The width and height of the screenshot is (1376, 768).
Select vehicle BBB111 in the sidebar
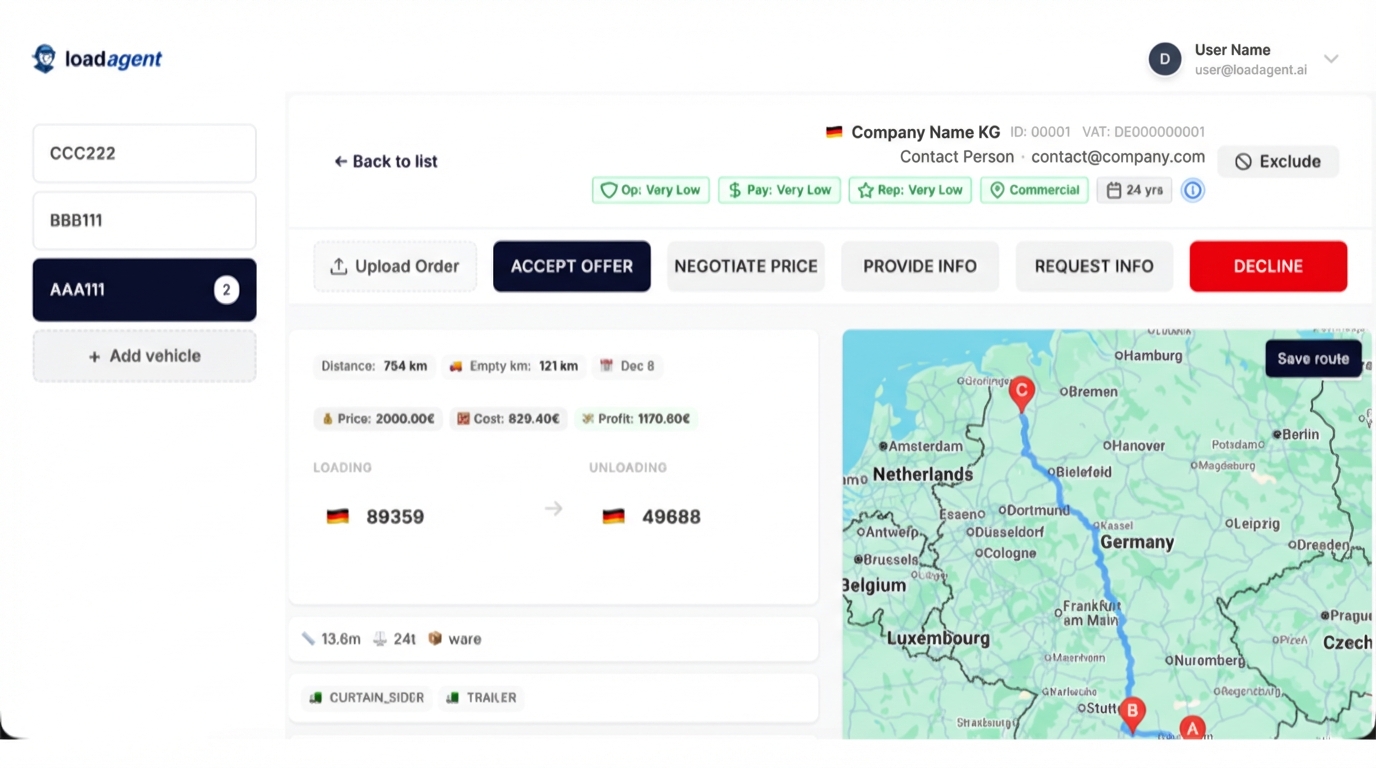coord(144,220)
